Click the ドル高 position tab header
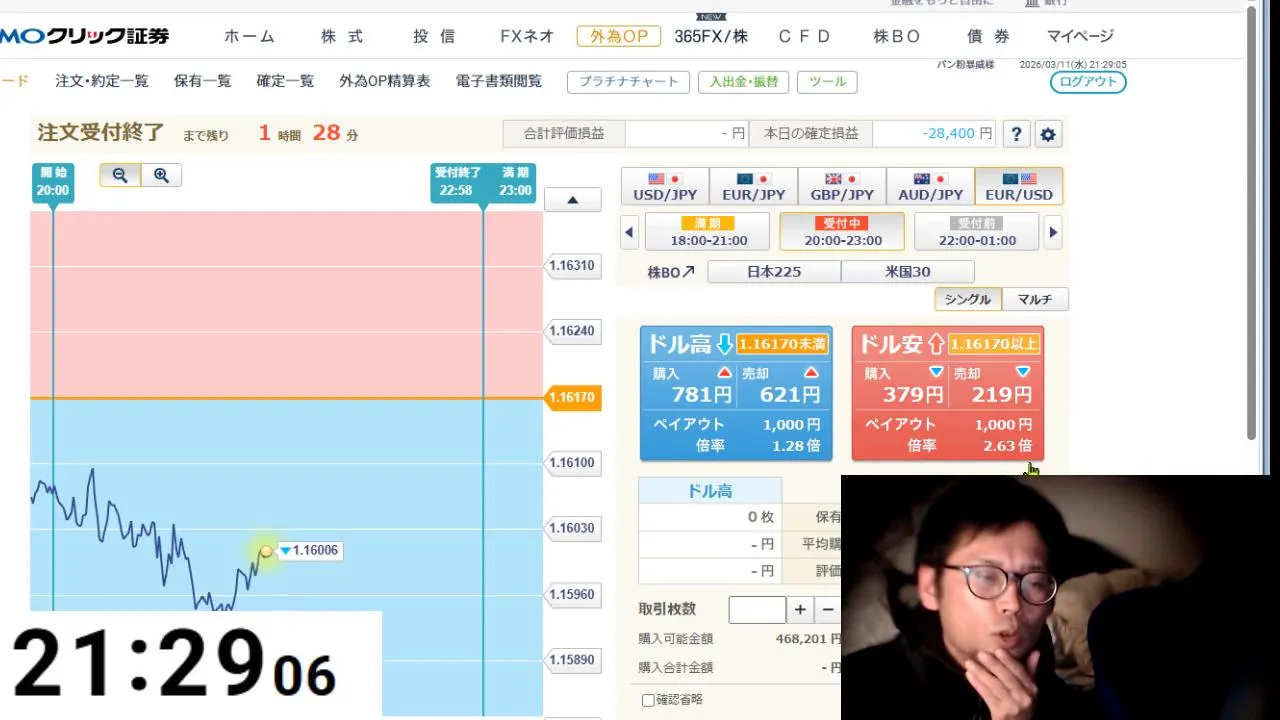The width and height of the screenshot is (1280, 720). pyautogui.click(x=710, y=491)
